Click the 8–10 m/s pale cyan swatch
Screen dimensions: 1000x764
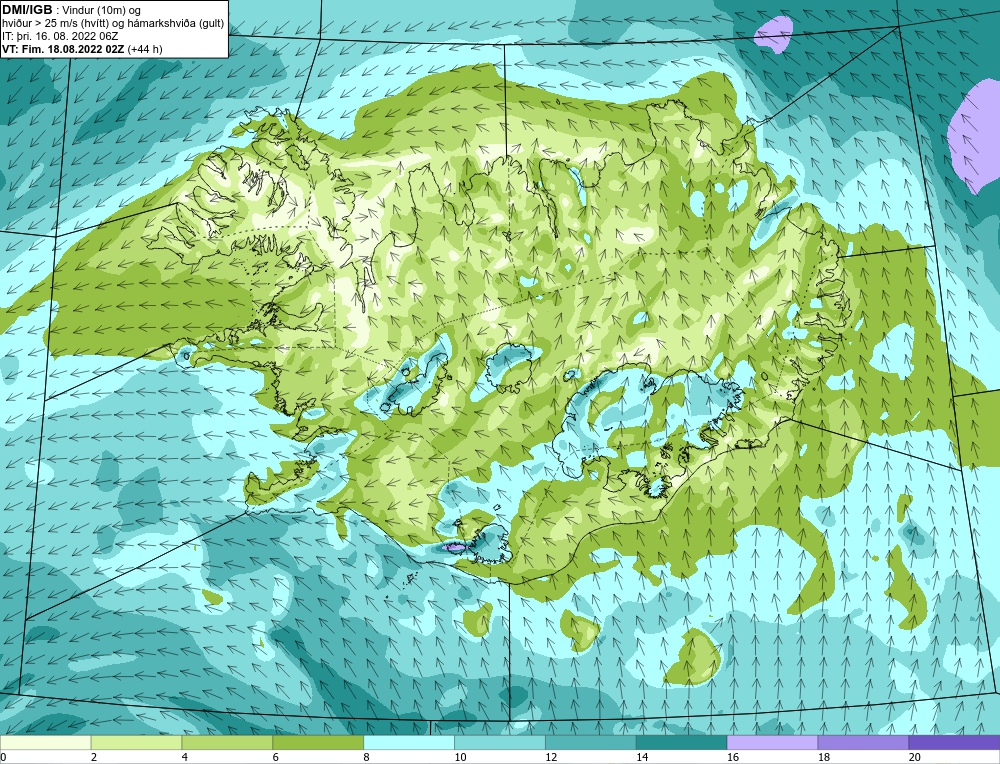(409, 742)
